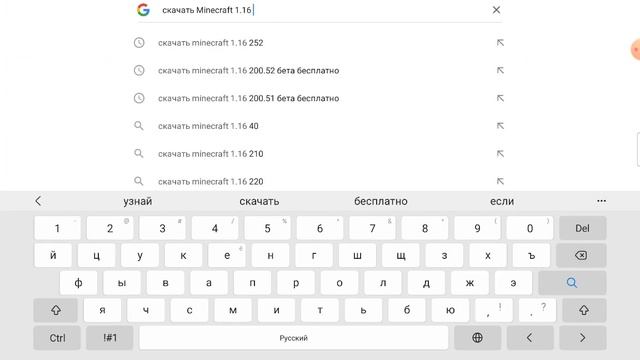Image resolution: width=640 pixels, height=360 pixels.
Task: Switch keyboard language via globe icon
Action: 477,338
